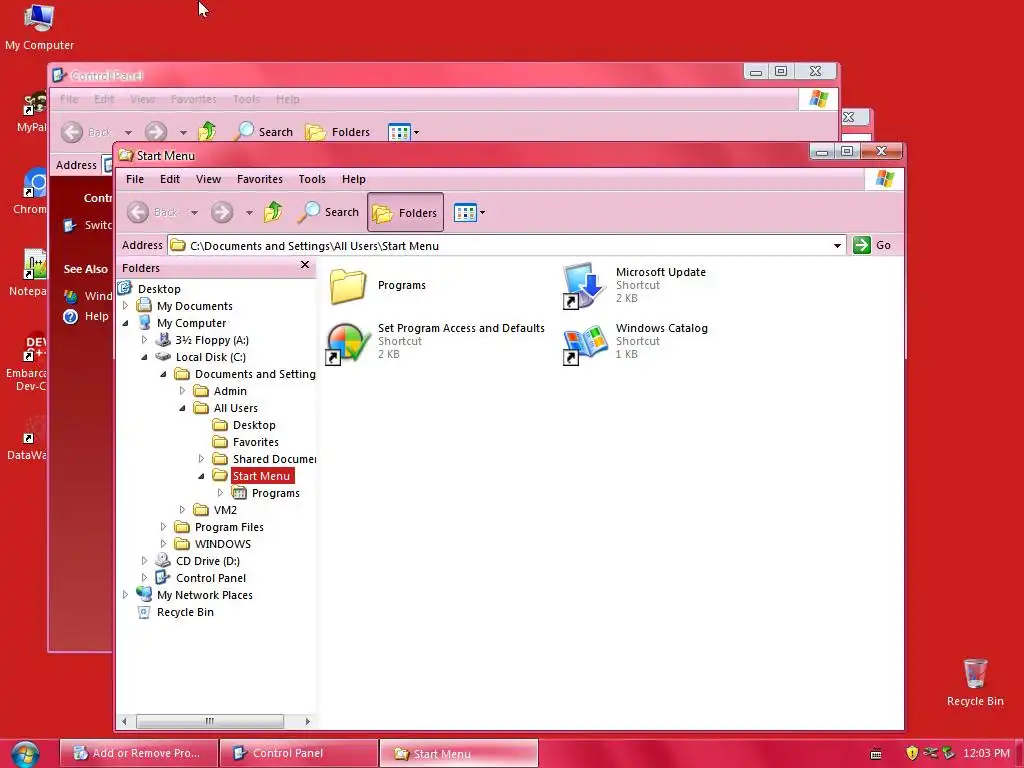This screenshot has width=1024, height=768.
Task: Click the Views icon in Start Menu toolbar
Action: pos(465,212)
